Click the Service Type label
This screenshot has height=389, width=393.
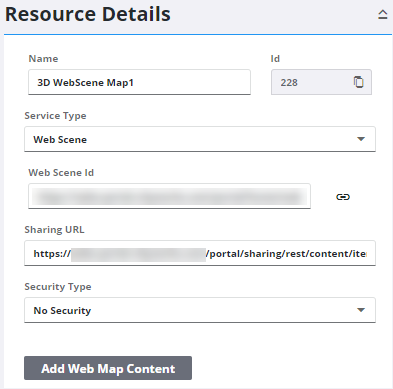pos(55,116)
